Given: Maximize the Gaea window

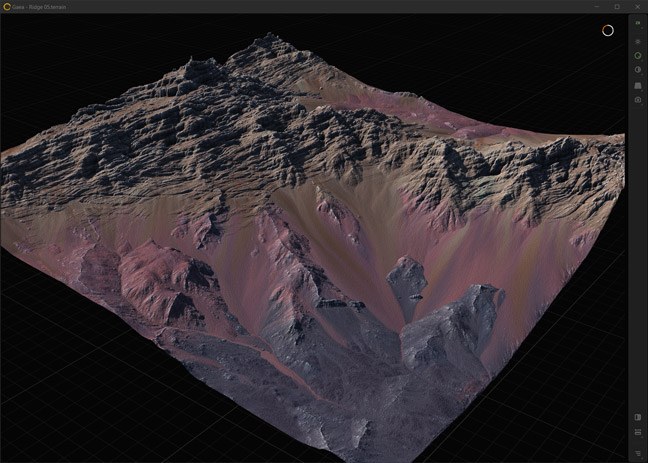Looking at the screenshot, I should 616,6.
